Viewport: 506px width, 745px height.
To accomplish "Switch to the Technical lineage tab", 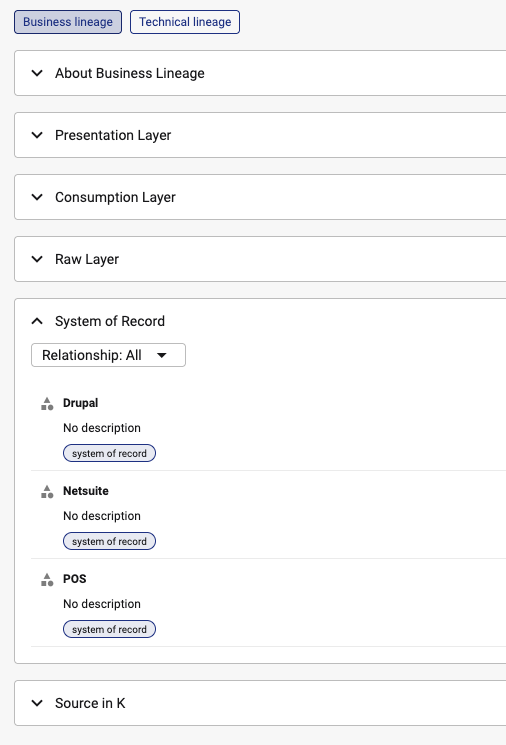I will click(x=185, y=22).
